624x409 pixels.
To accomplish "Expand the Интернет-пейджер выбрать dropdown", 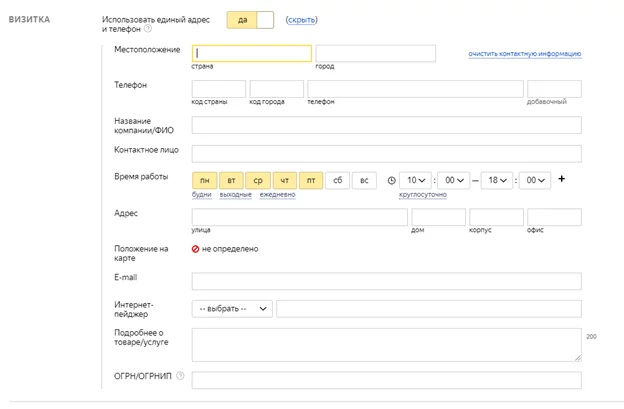I will [x=232, y=309].
